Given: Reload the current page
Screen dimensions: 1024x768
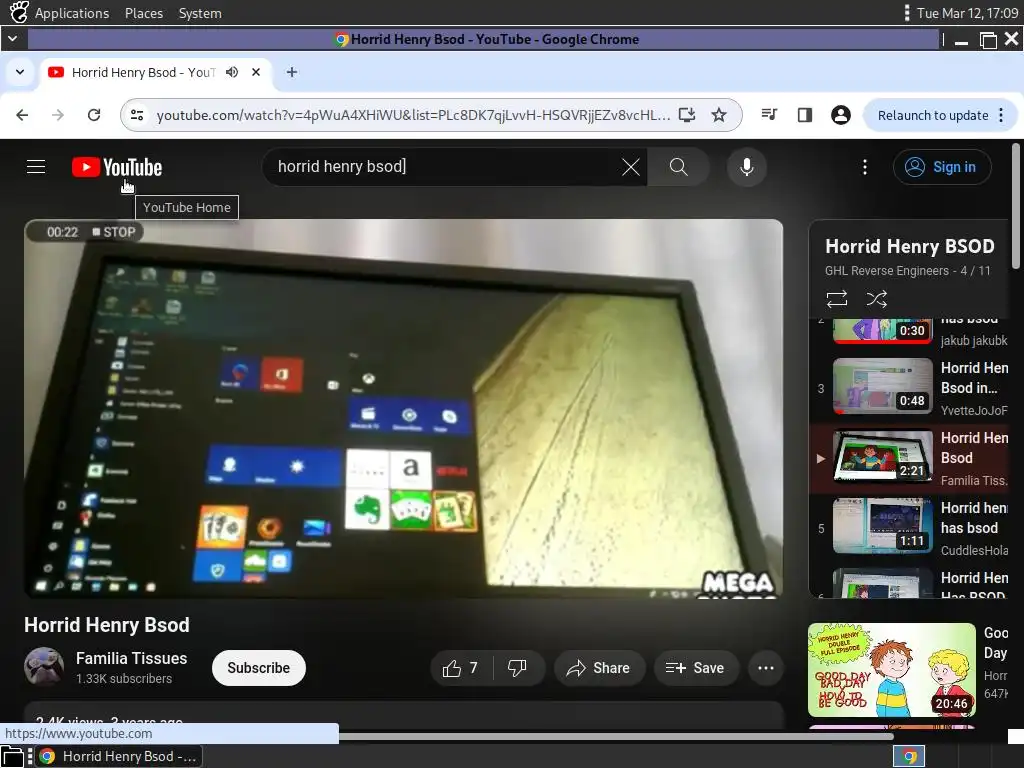Looking at the screenshot, I should pyautogui.click(x=94, y=115).
